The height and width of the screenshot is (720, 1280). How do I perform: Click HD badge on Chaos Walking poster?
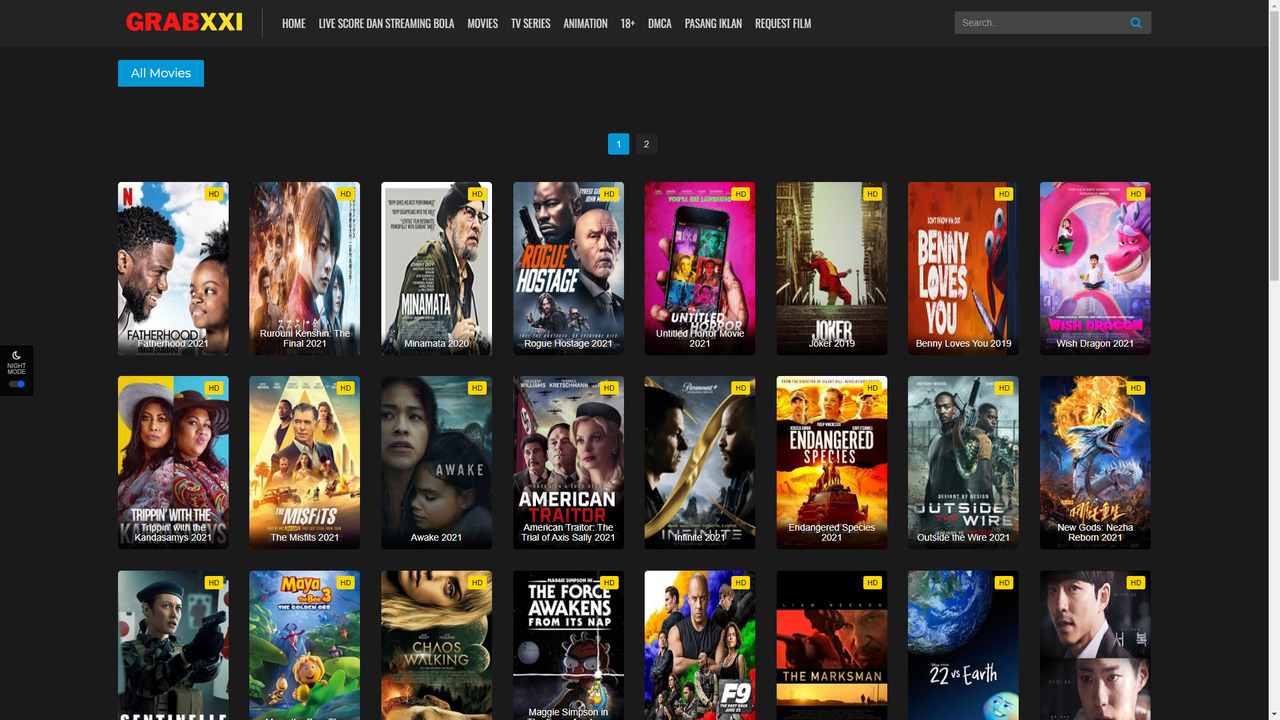click(477, 583)
